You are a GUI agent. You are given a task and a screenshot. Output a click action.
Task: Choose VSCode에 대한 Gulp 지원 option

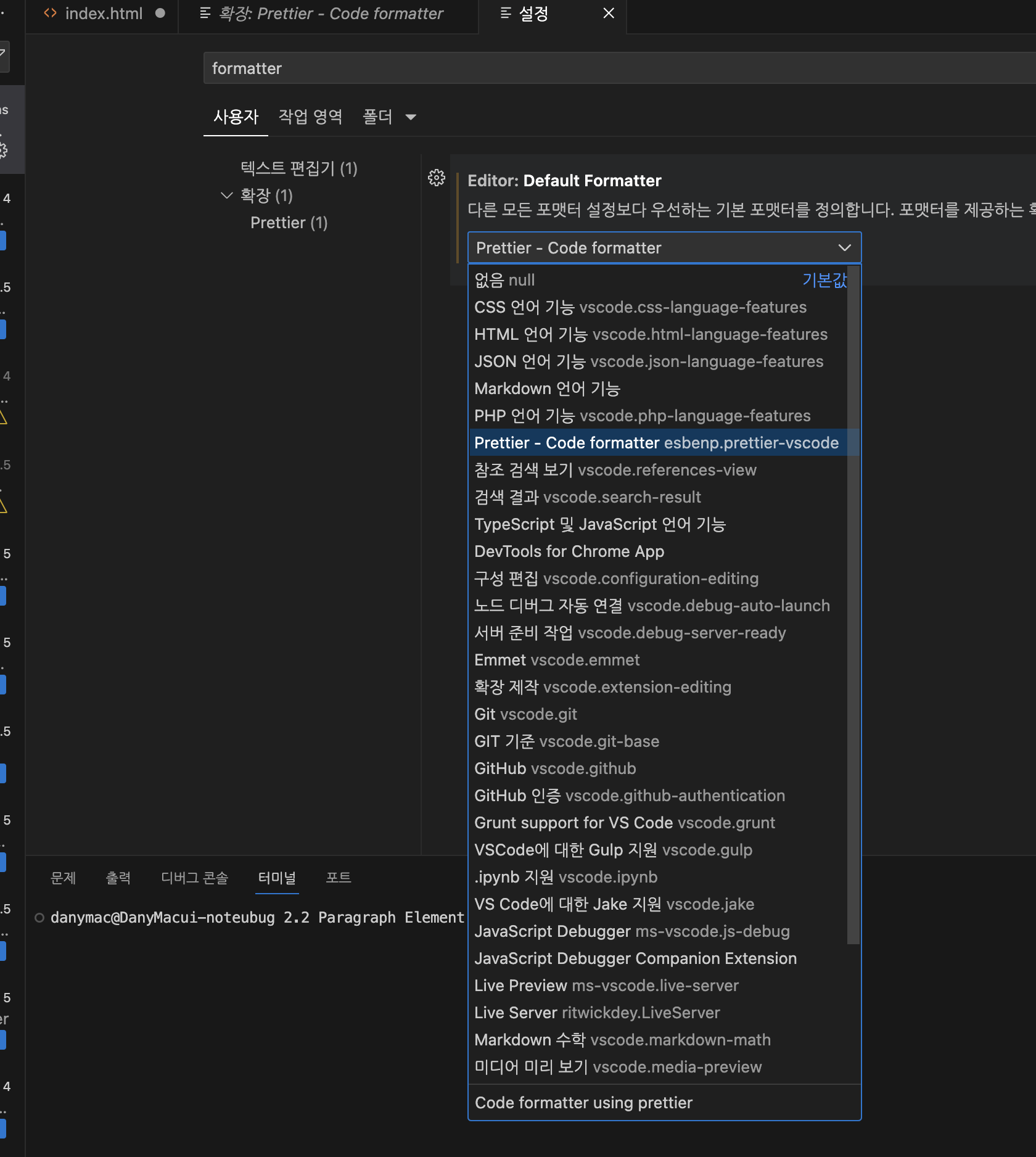(x=658, y=850)
